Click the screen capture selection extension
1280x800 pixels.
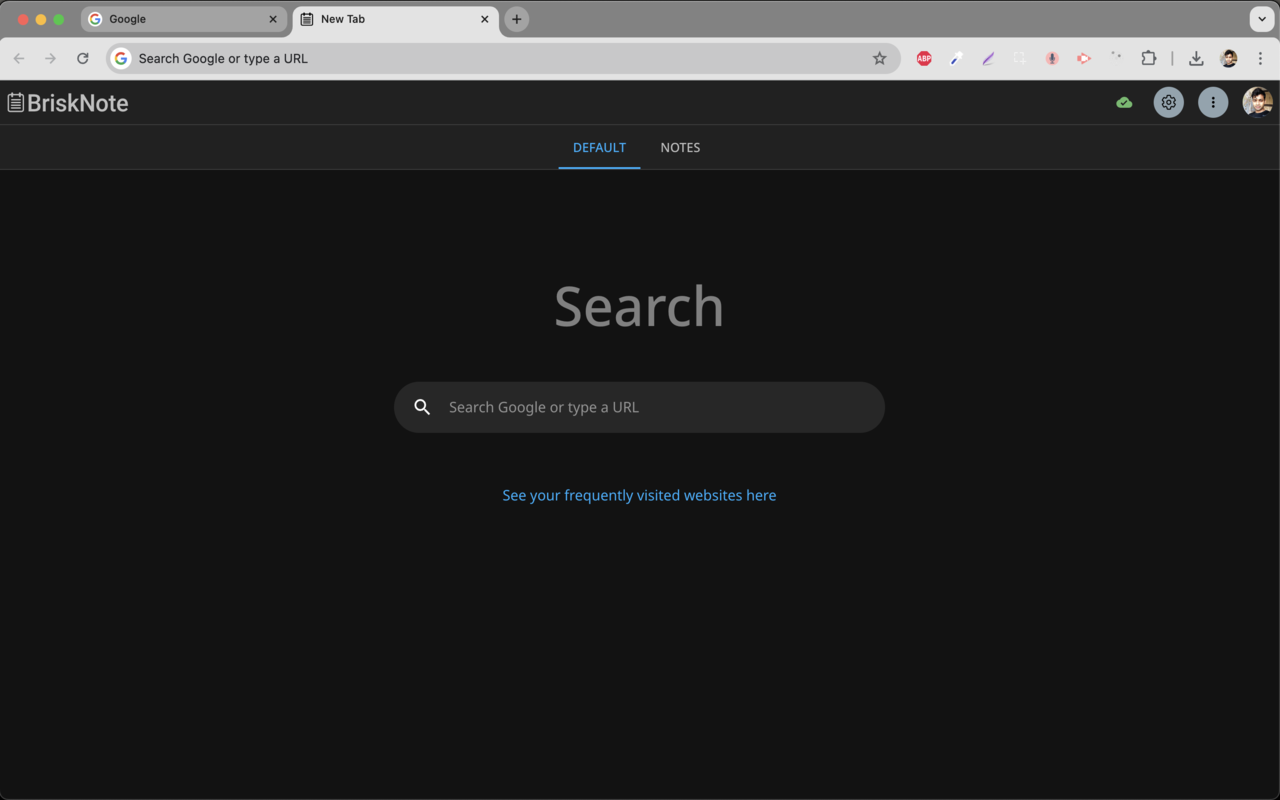pos(1020,58)
